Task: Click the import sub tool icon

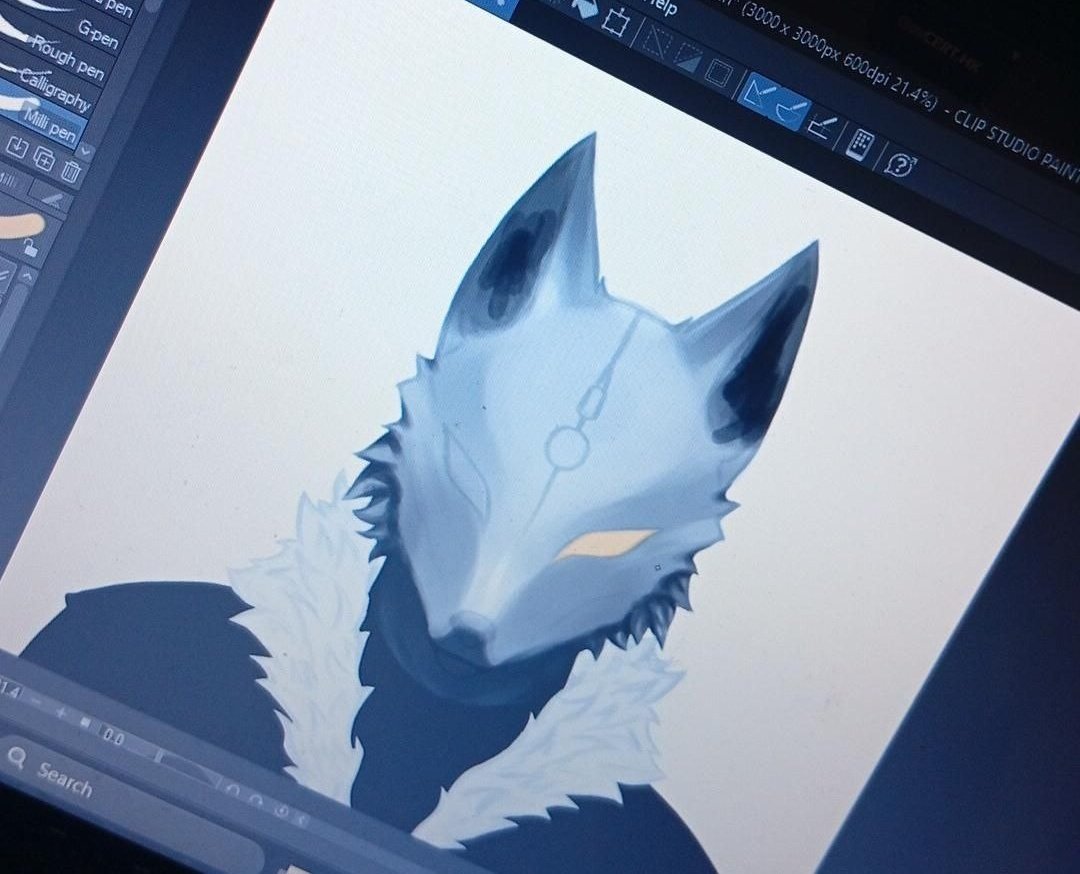Action: click(x=15, y=147)
